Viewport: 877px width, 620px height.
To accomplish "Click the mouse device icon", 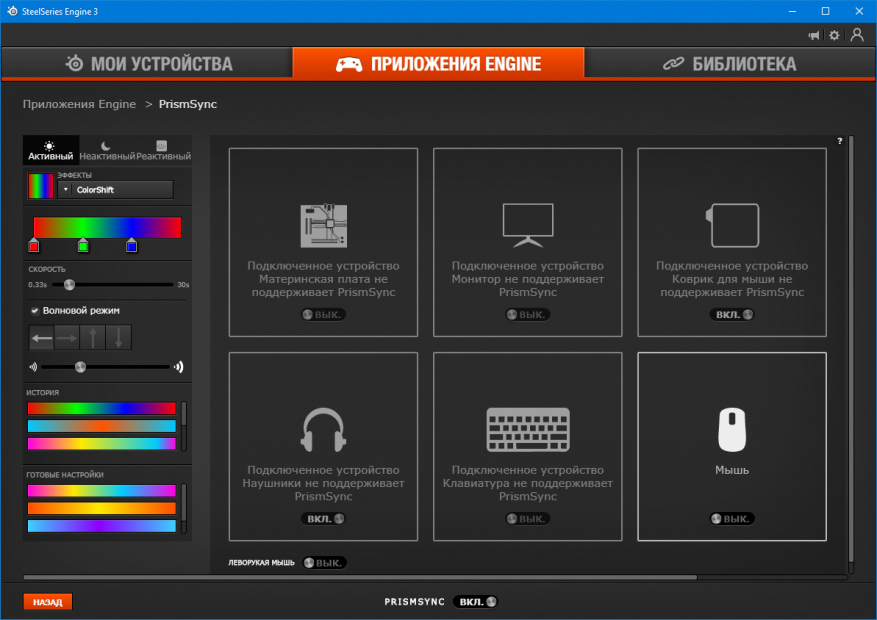I will click(732, 429).
